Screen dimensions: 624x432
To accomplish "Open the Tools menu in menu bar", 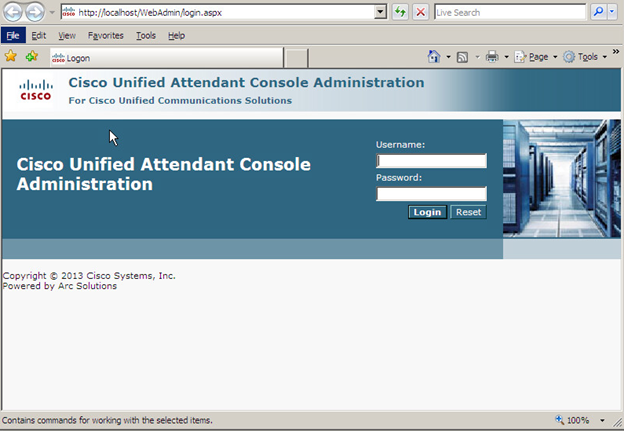I will (146, 35).
